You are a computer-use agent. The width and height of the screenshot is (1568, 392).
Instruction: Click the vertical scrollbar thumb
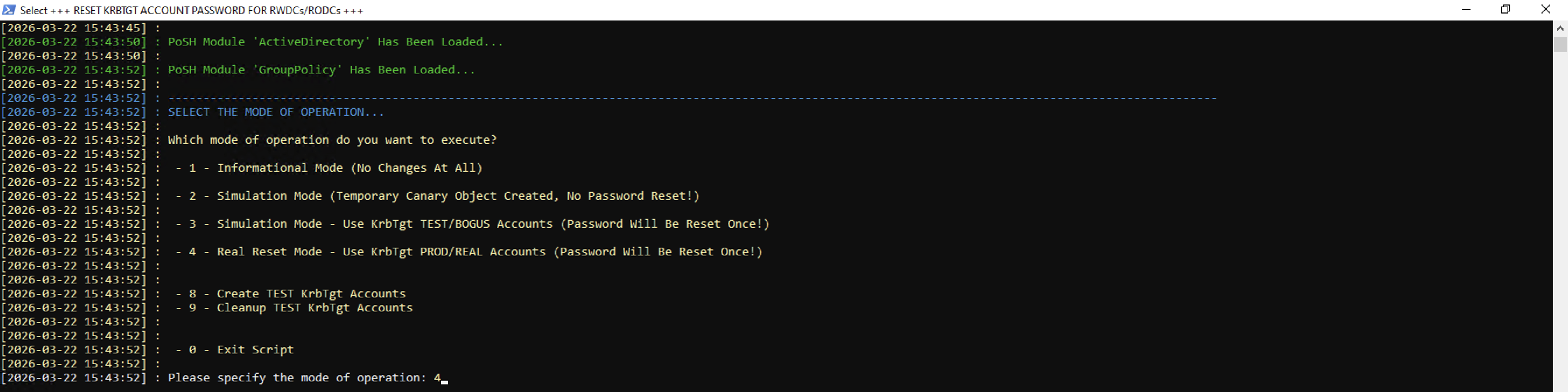1560,45
